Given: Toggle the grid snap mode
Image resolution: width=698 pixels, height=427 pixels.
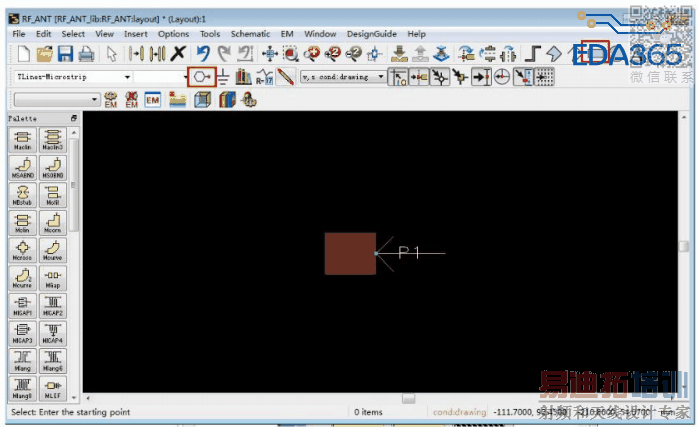Looking at the screenshot, I should pyautogui.click(x=544, y=77).
